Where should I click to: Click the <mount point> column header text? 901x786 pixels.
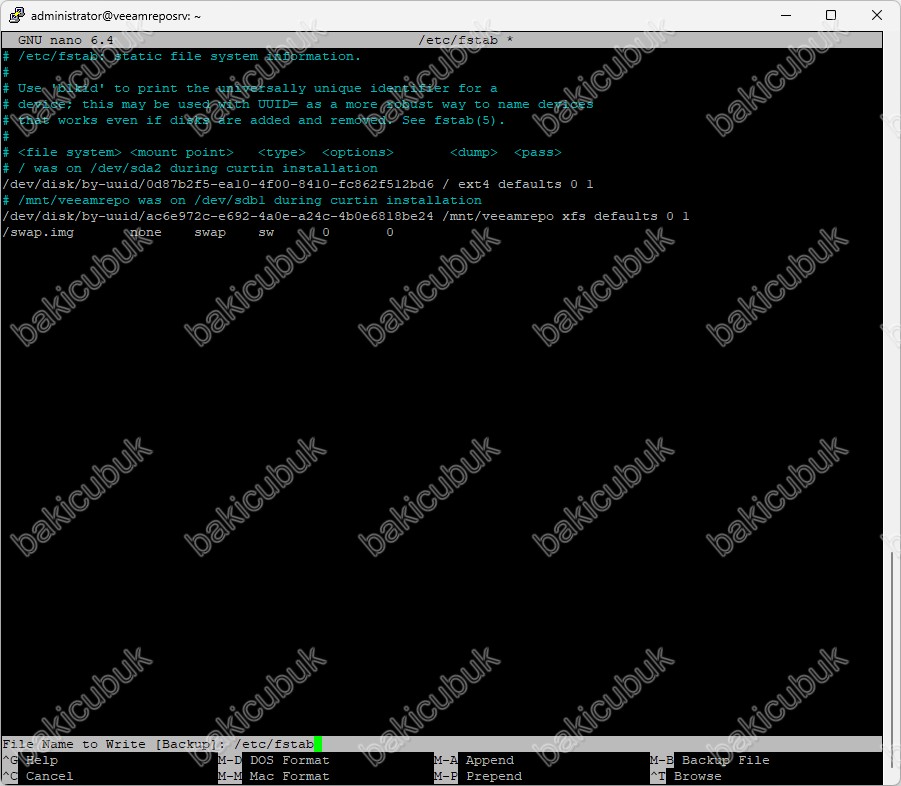(x=182, y=152)
